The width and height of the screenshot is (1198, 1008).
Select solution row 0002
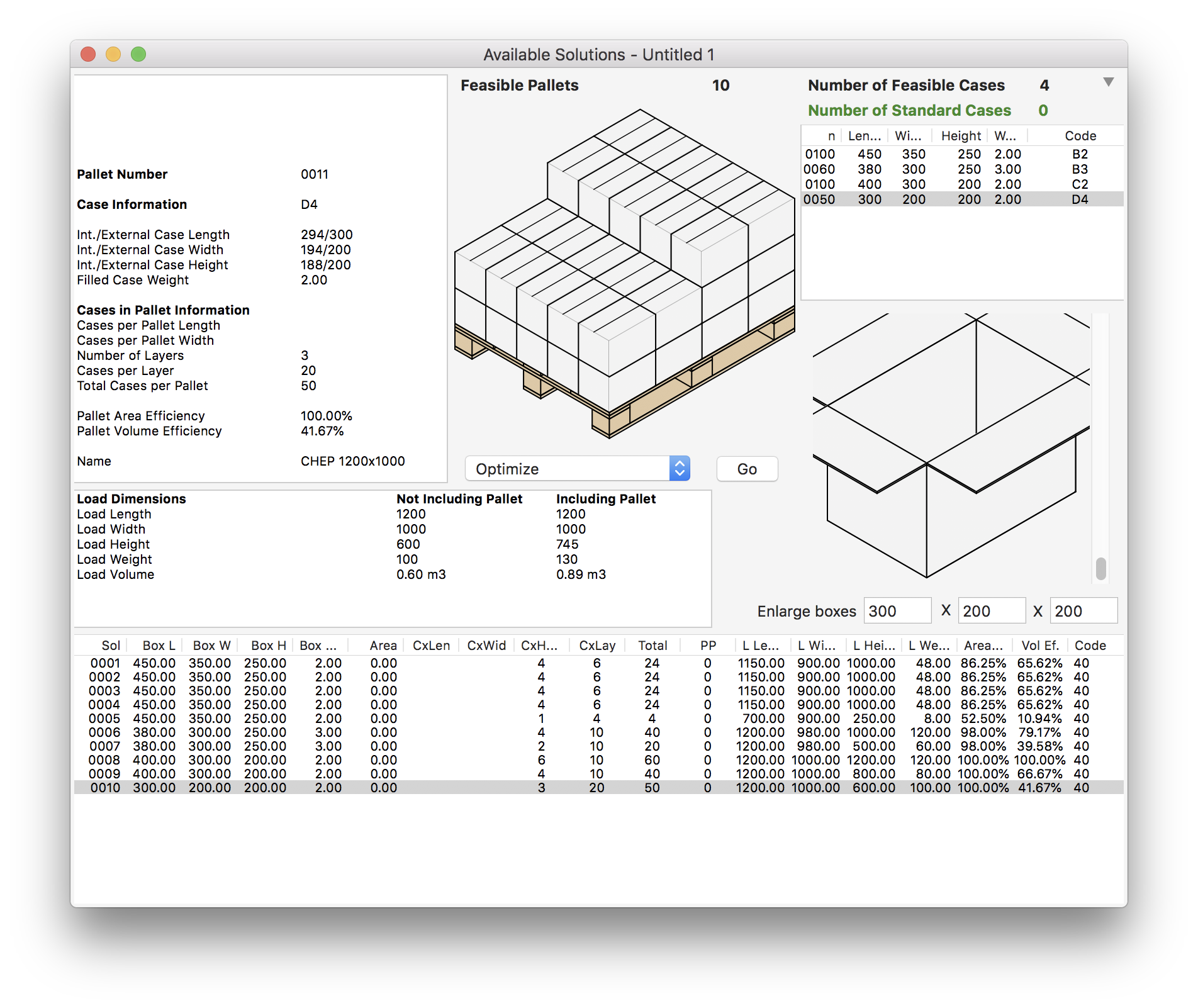pyautogui.click(x=598, y=677)
